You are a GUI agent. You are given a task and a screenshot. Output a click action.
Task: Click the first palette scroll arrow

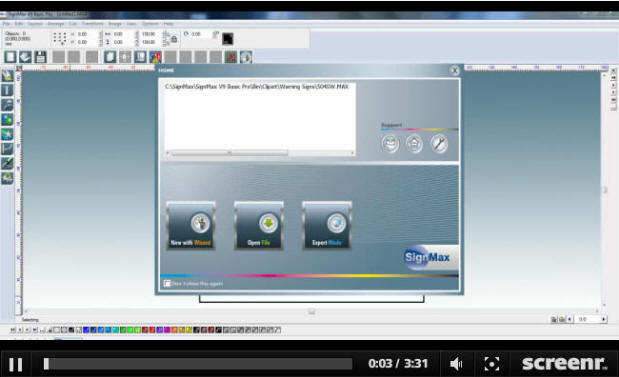(x=13, y=330)
